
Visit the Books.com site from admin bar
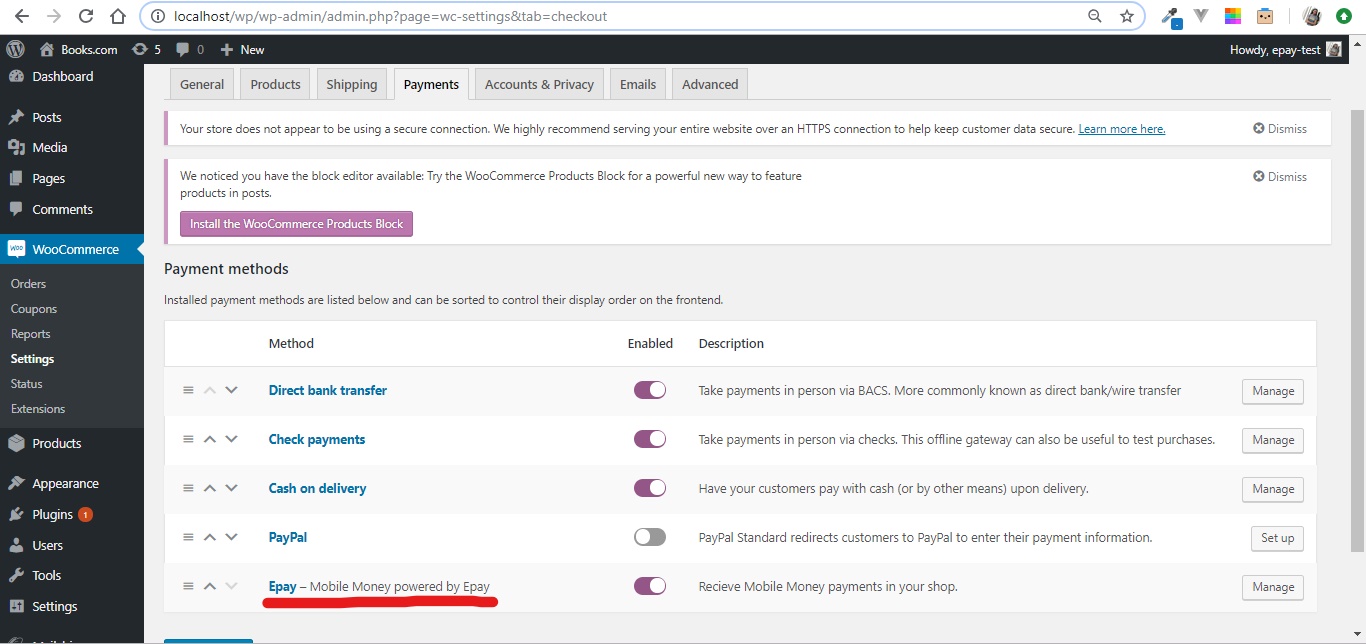click(x=78, y=49)
